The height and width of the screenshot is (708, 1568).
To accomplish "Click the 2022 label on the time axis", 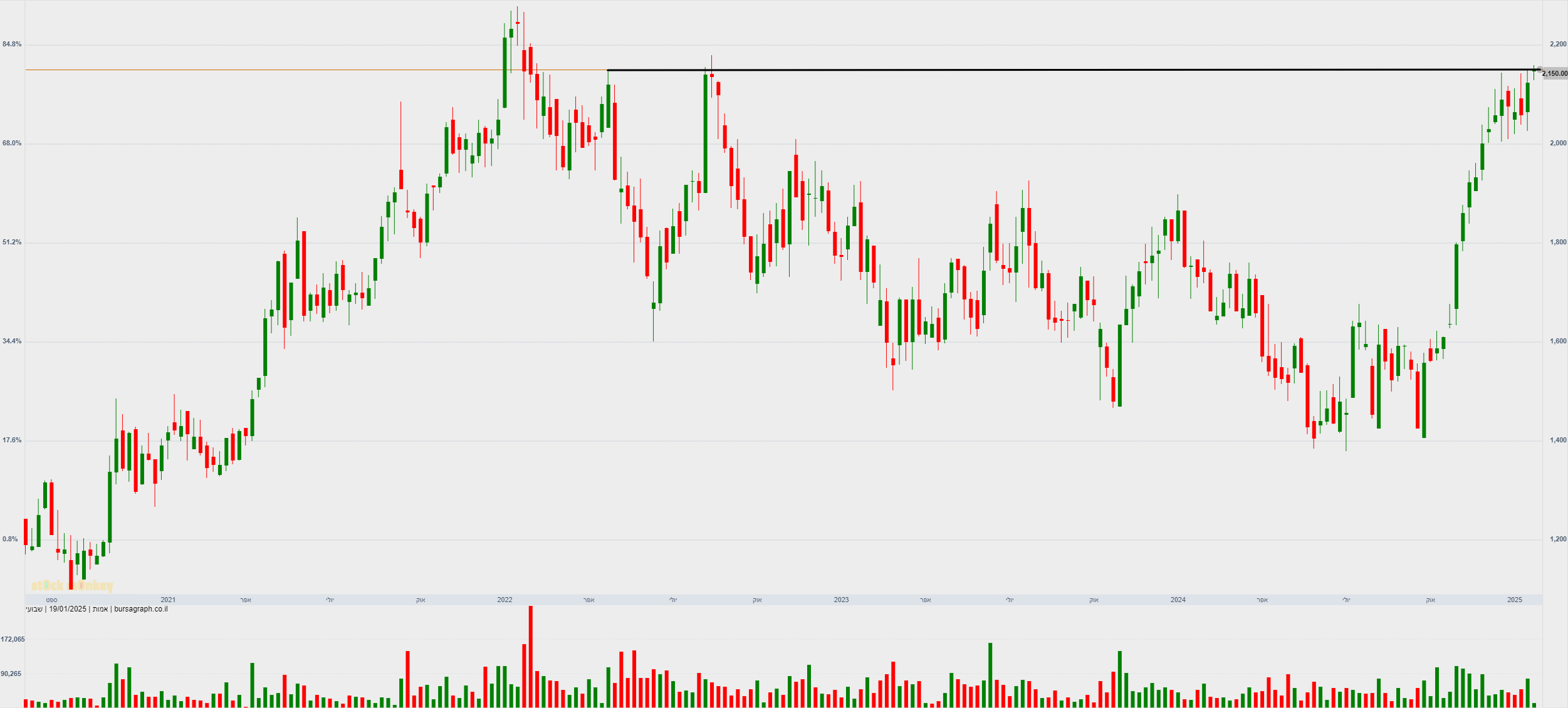I will point(504,600).
